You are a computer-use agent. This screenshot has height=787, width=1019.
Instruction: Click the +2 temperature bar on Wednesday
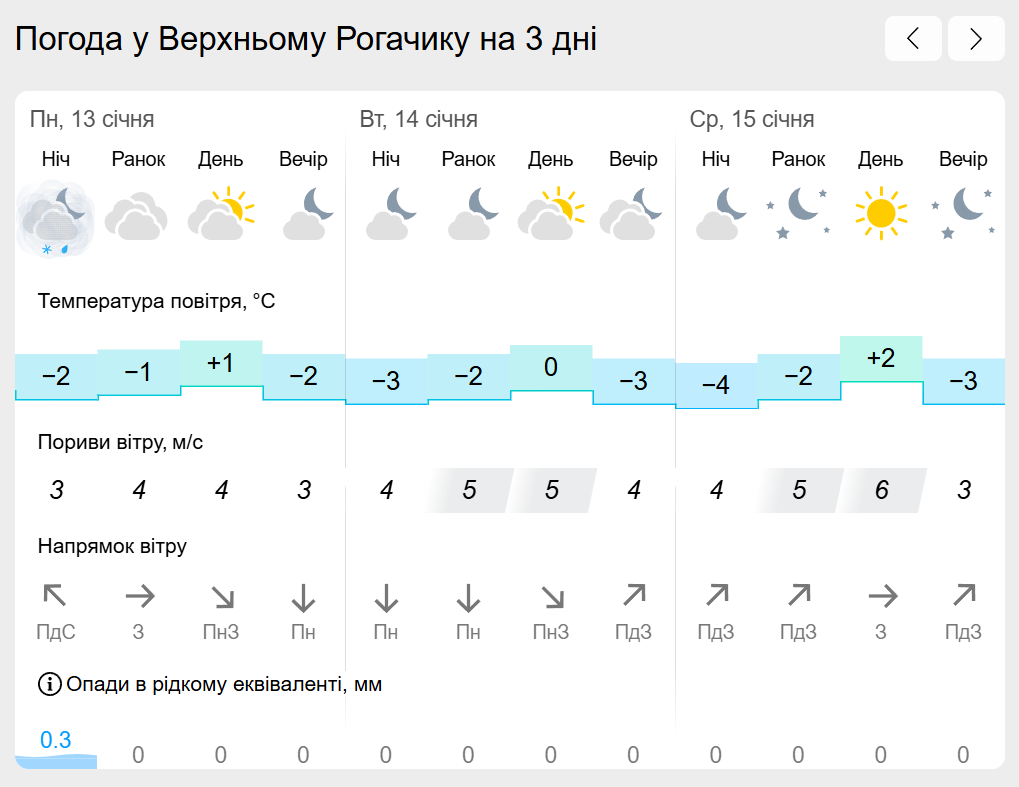(881, 359)
